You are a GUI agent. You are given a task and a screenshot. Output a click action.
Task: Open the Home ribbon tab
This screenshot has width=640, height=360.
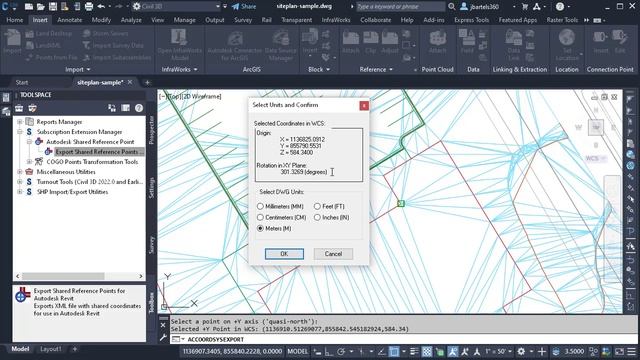(15, 20)
